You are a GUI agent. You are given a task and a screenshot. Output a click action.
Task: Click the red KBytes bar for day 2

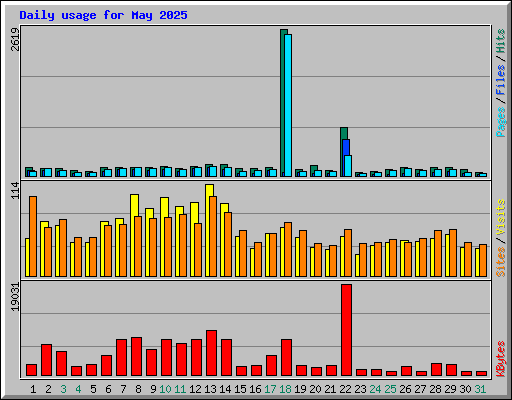[46, 360]
